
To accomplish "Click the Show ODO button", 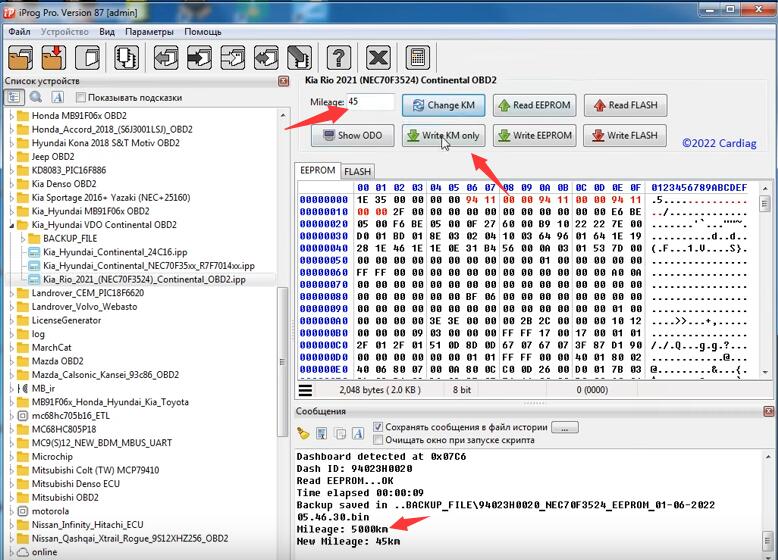I will [x=353, y=135].
